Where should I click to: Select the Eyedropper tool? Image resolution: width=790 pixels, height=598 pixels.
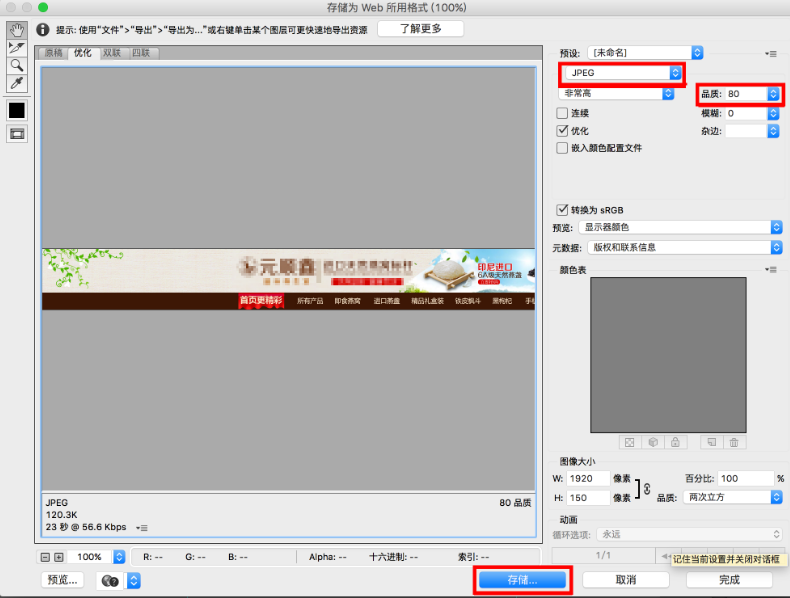17,83
